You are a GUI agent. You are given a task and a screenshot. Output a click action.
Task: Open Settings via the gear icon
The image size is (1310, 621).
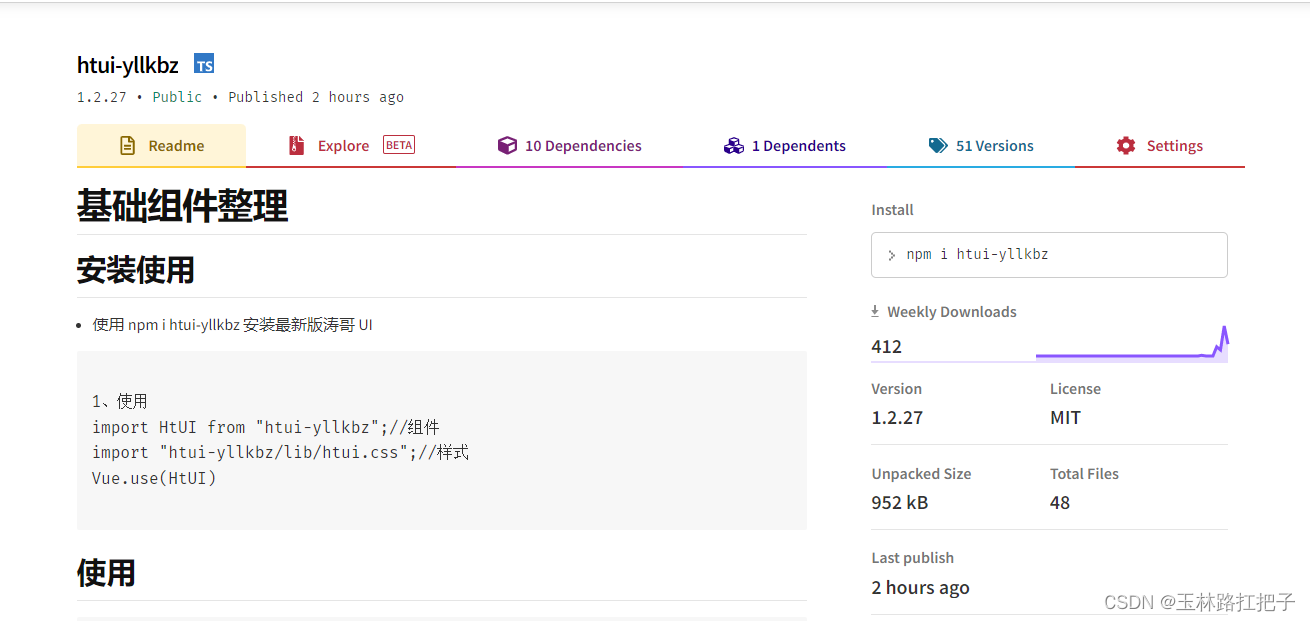pos(1124,145)
